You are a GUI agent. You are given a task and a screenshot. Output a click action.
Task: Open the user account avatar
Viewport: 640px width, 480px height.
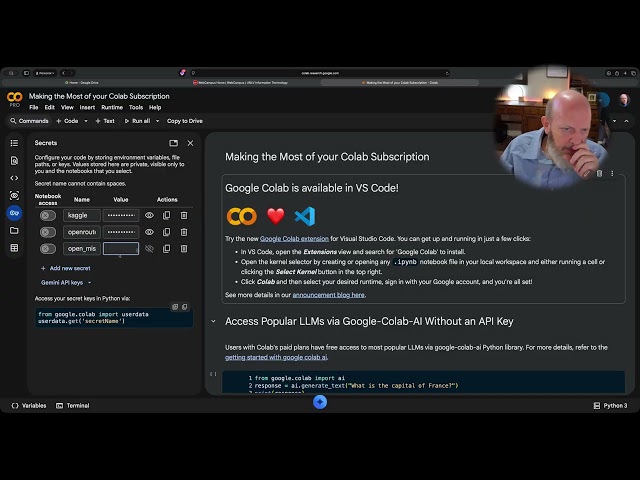pyautogui.click(x=624, y=100)
